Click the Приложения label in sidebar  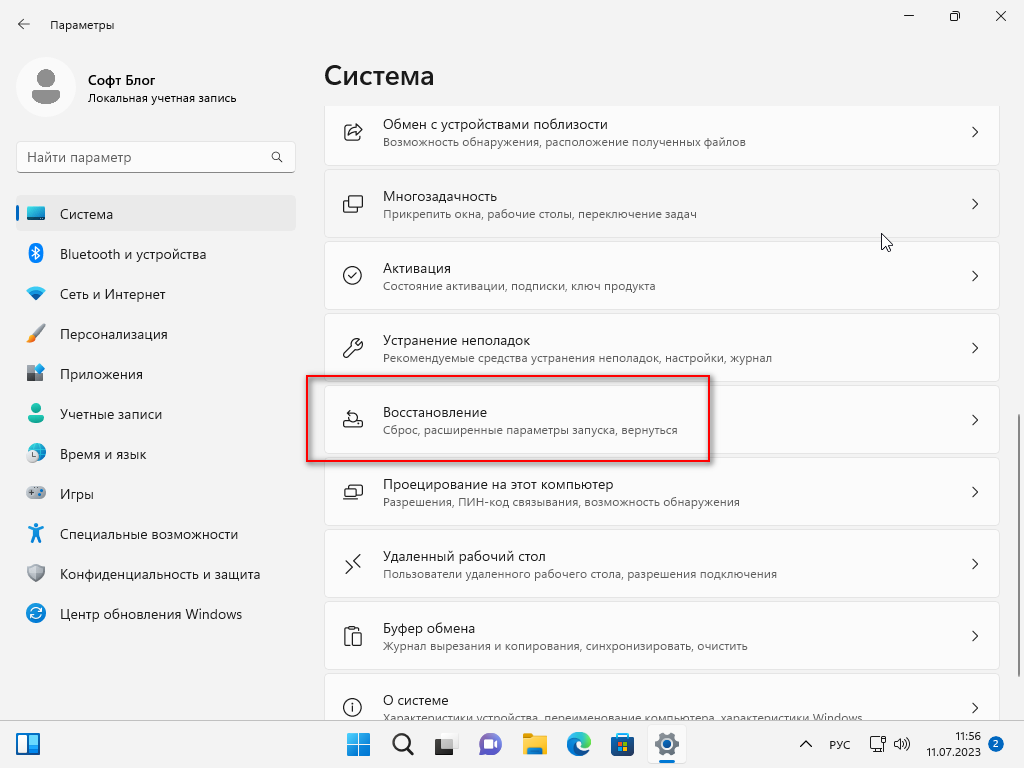click(101, 374)
